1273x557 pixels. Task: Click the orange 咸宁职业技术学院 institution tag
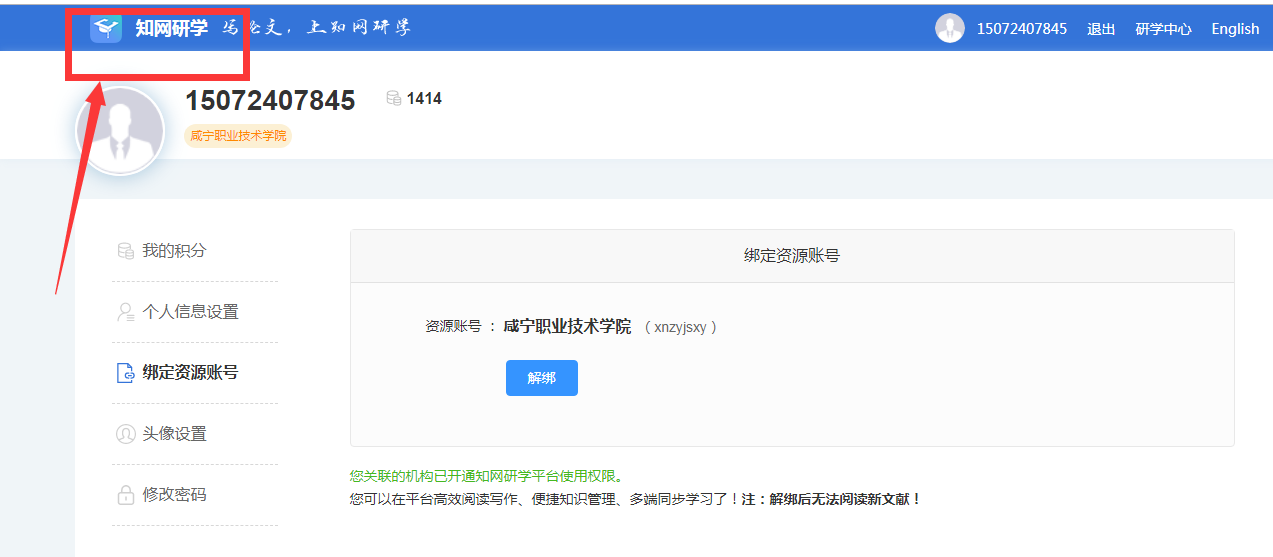(x=238, y=136)
